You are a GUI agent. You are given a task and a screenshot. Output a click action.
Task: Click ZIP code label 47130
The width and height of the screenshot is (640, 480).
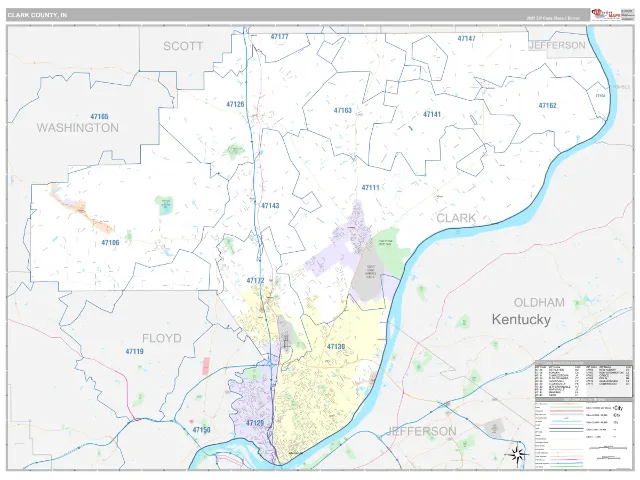(x=336, y=347)
